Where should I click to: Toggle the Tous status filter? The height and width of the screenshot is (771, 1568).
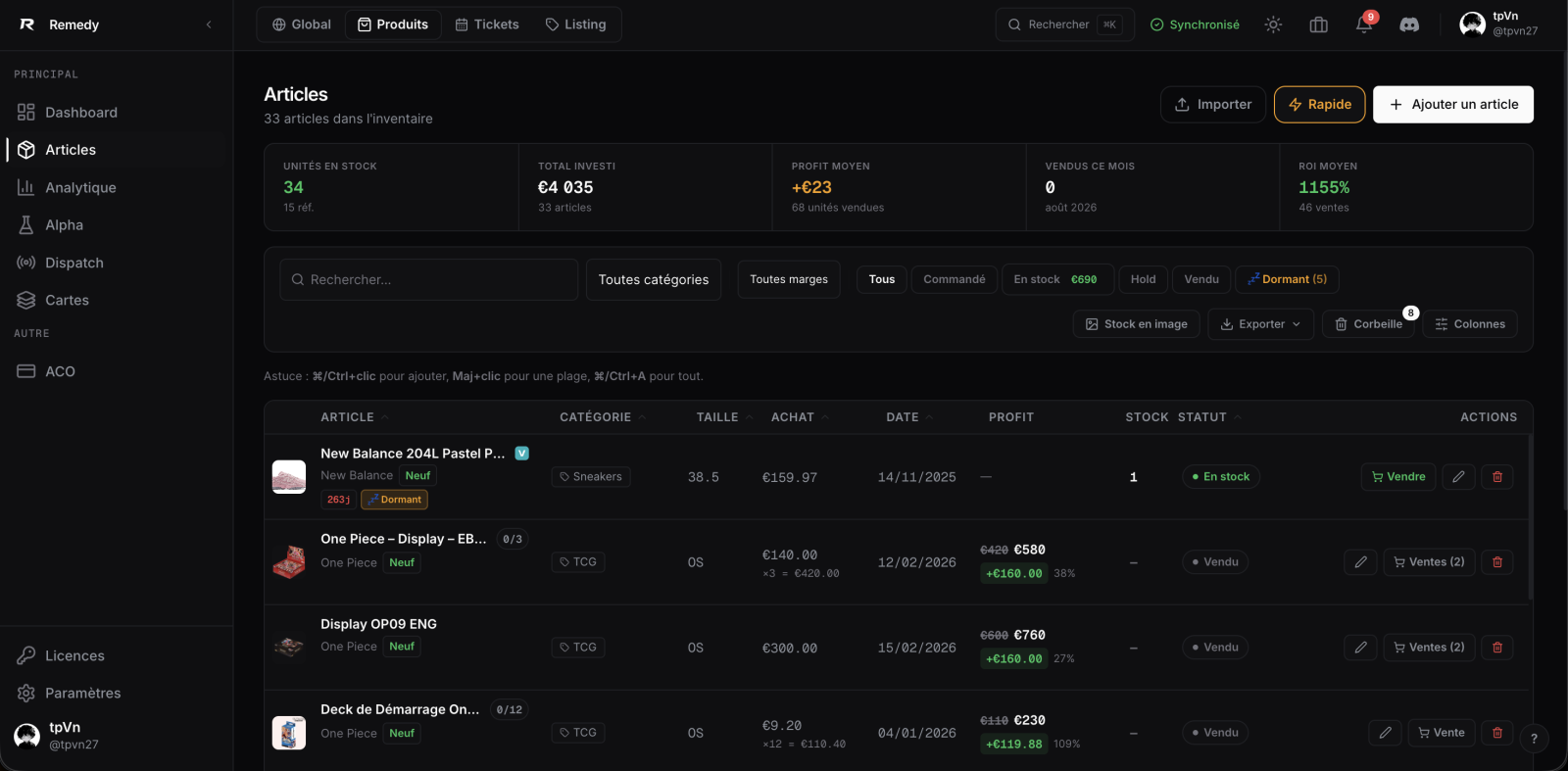click(882, 279)
